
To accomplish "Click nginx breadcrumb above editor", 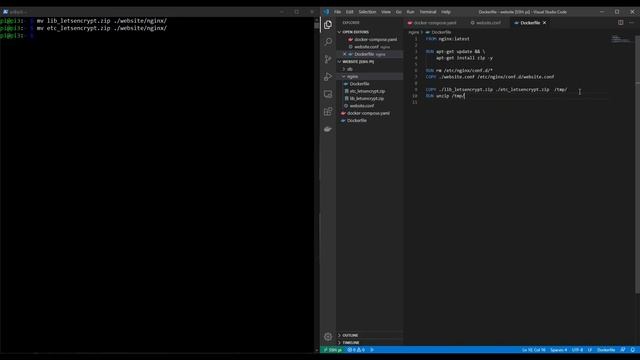I will pyautogui.click(x=413, y=32).
